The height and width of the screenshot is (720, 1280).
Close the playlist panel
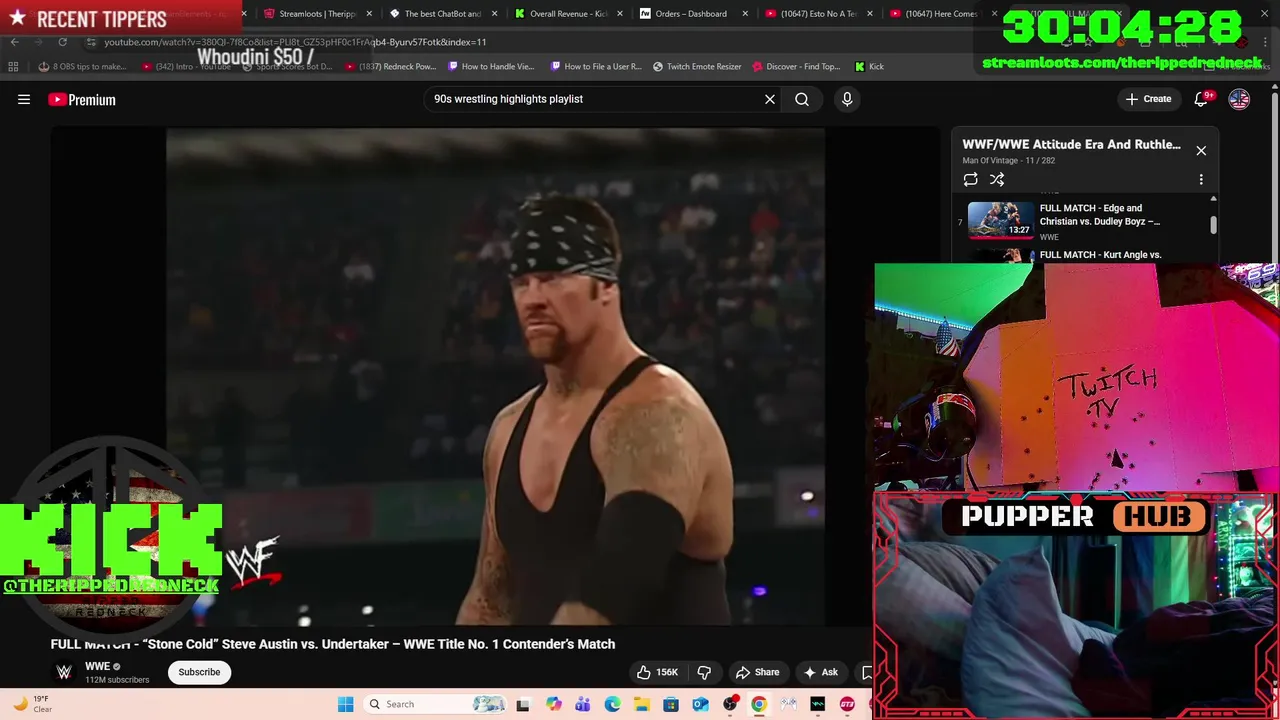(1201, 151)
